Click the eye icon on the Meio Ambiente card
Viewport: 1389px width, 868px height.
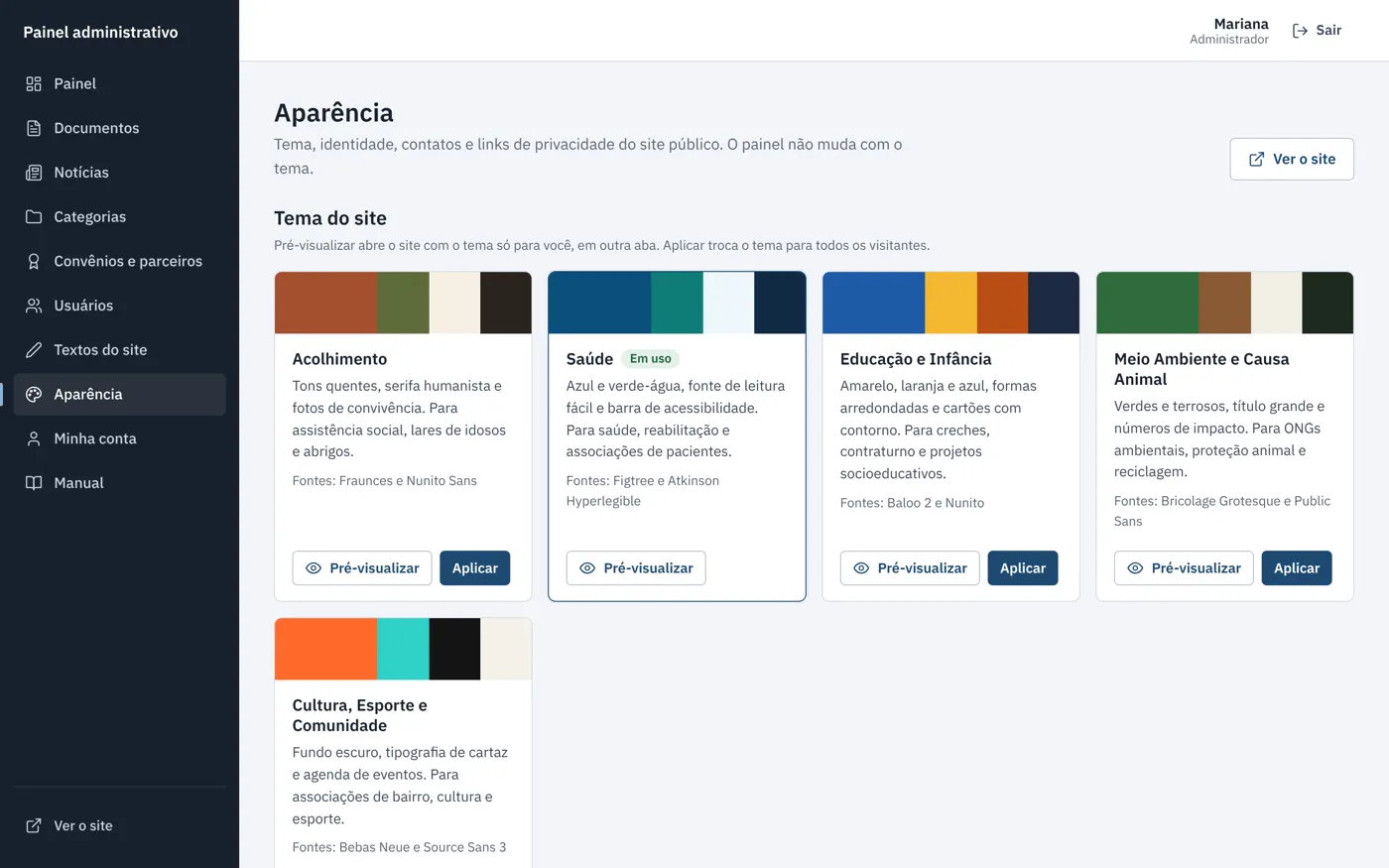click(x=1135, y=568)
